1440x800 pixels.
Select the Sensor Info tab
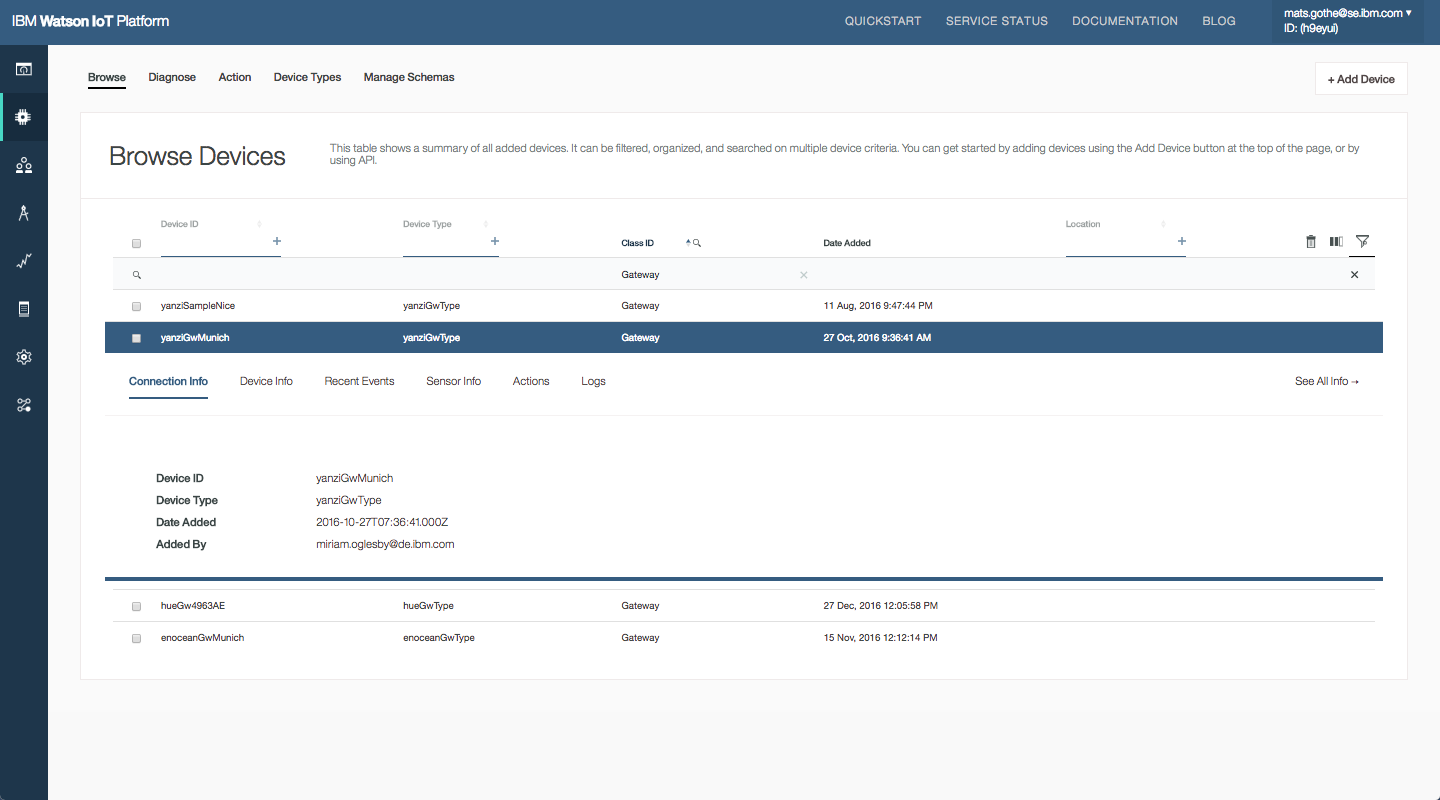point(453,381)
